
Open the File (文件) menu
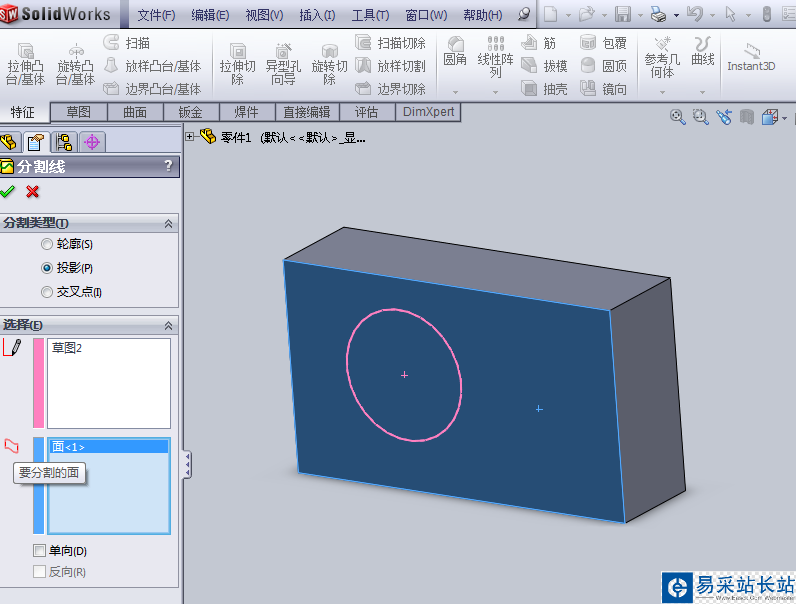point(156,15)
